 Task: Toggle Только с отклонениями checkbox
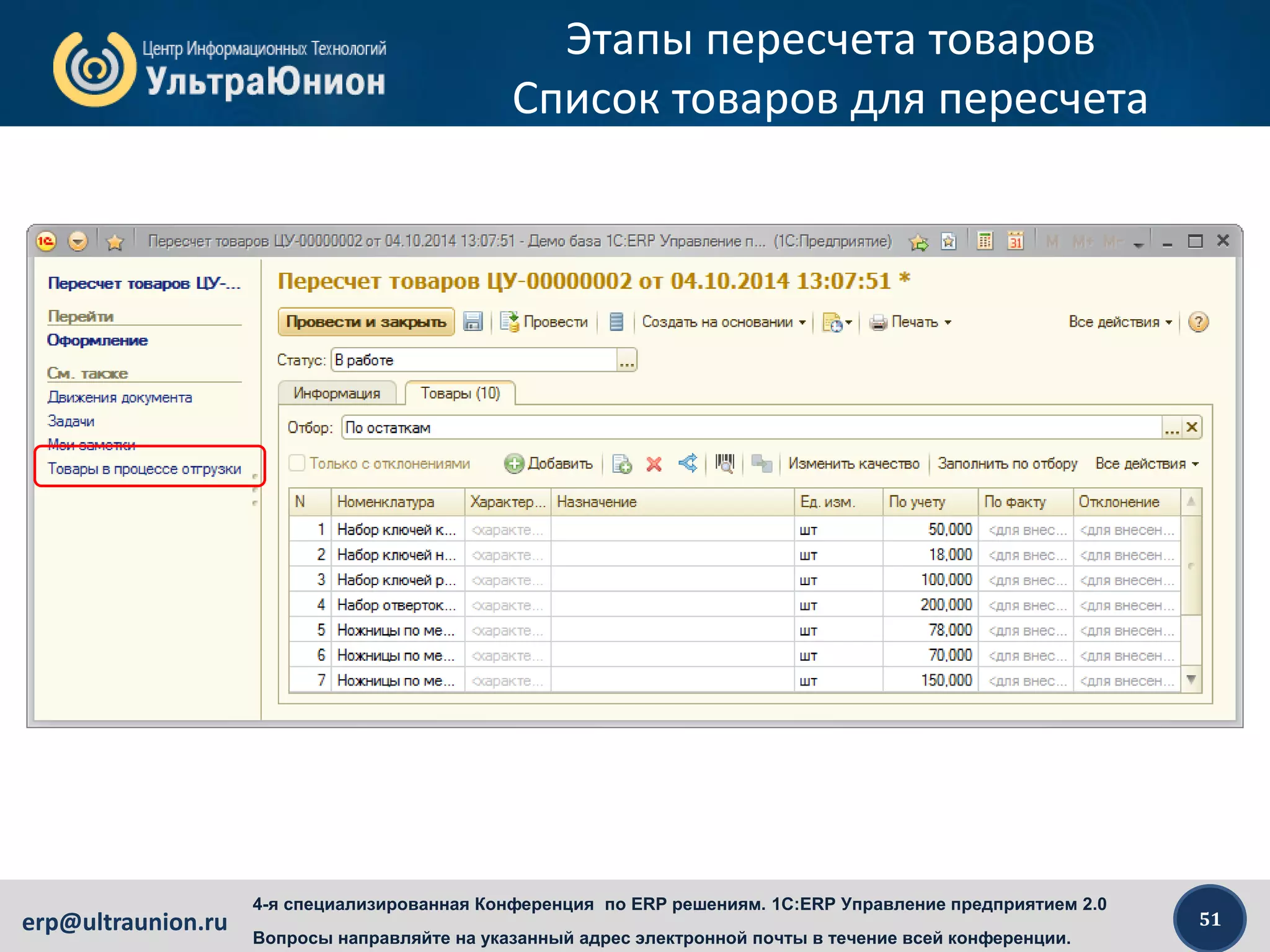[297, 463]
